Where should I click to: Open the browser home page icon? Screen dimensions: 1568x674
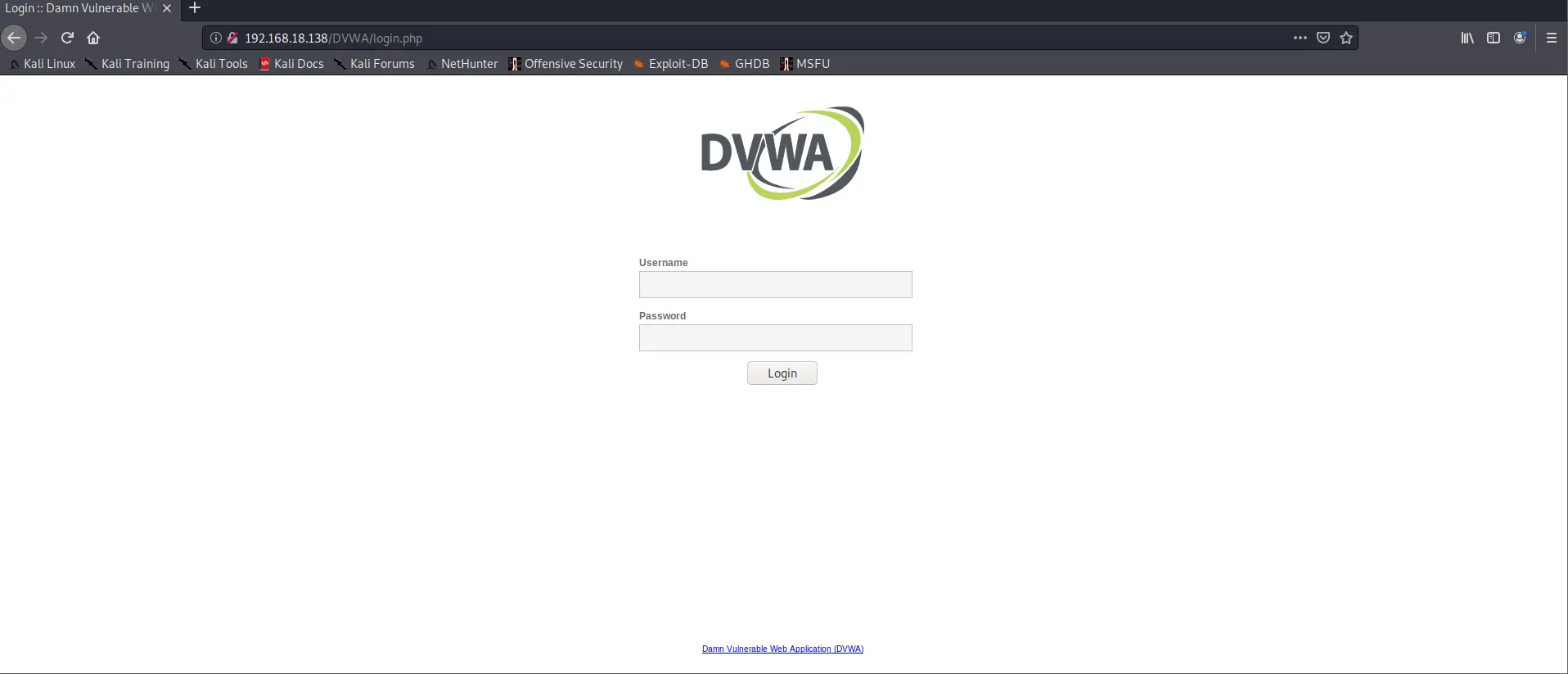point(93,38)
